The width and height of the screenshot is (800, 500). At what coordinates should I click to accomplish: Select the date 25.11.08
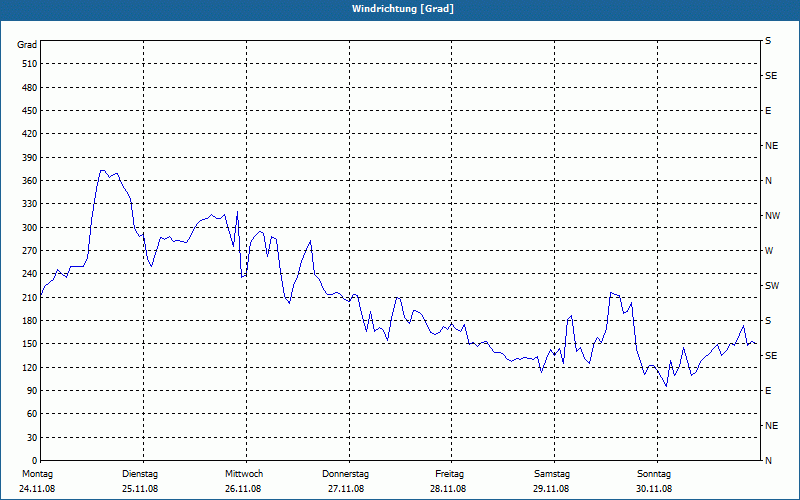point(140,489)
